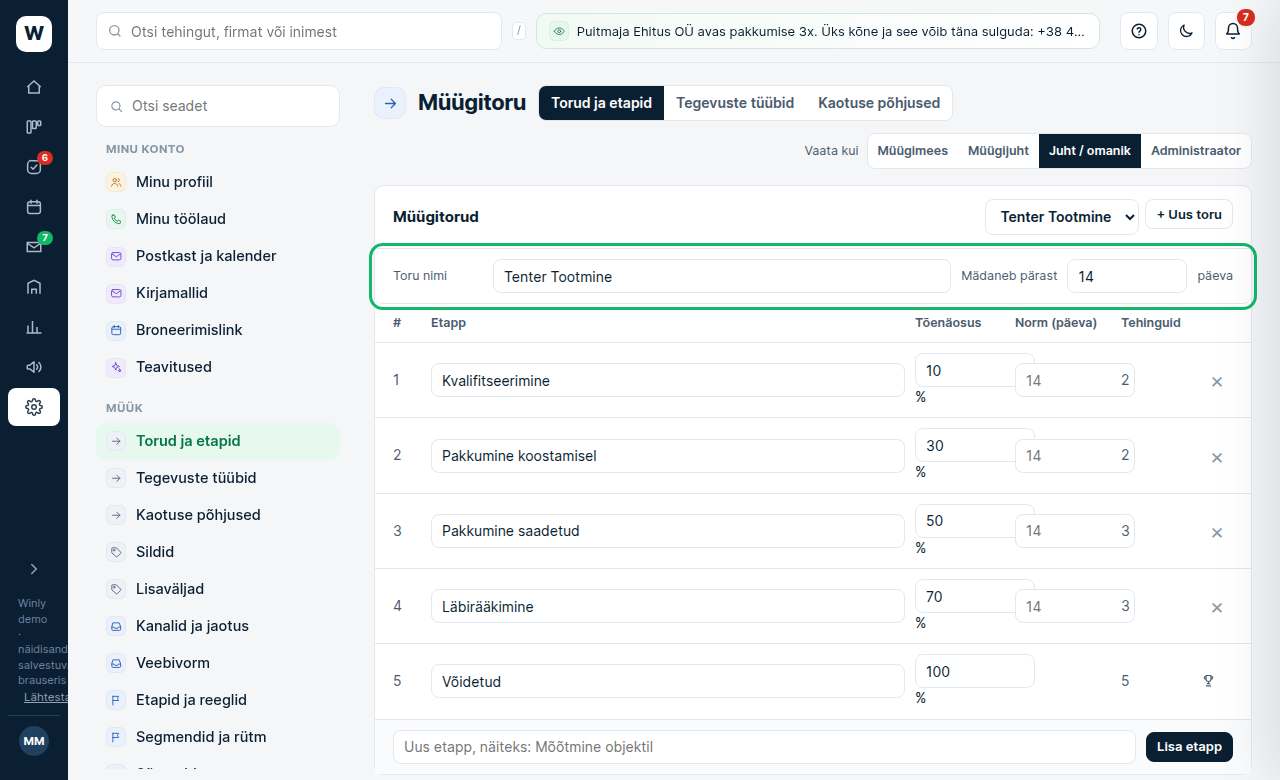Expand the left rail with the chevron arrow
This screenshot has width=1280, height=780.
34,569
